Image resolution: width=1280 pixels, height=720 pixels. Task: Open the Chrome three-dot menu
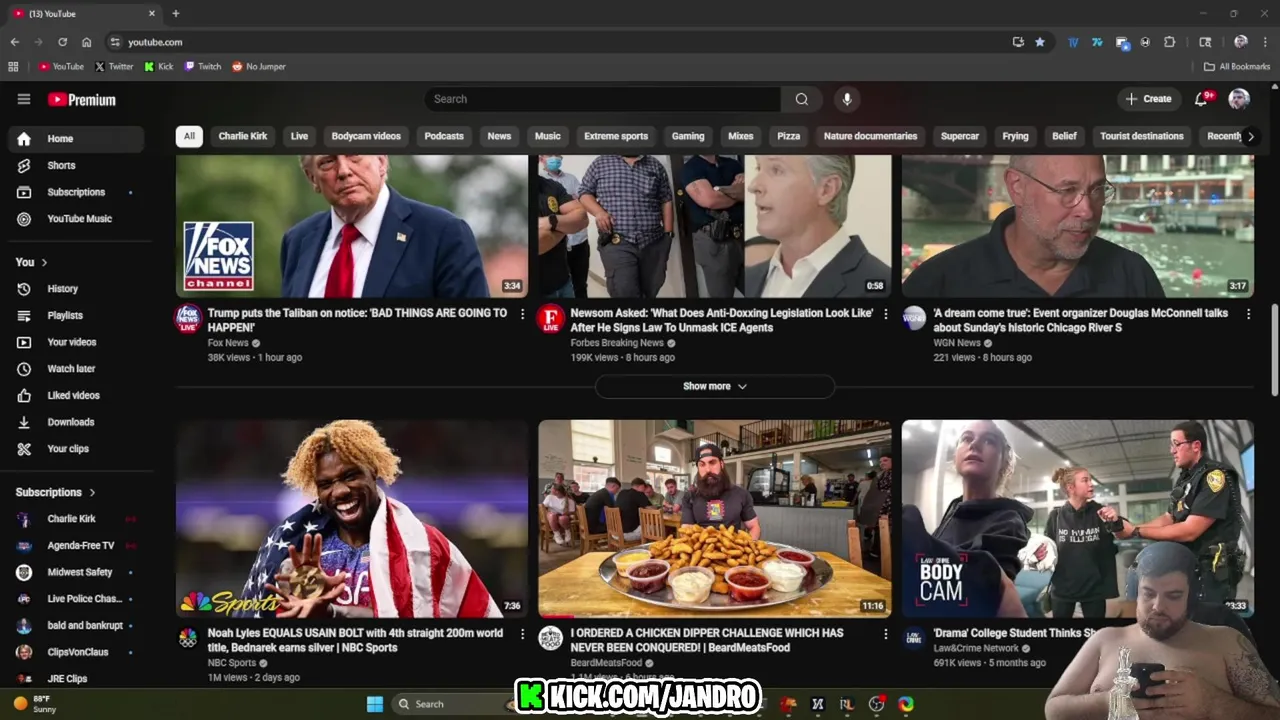click(x=1265, y=42)
